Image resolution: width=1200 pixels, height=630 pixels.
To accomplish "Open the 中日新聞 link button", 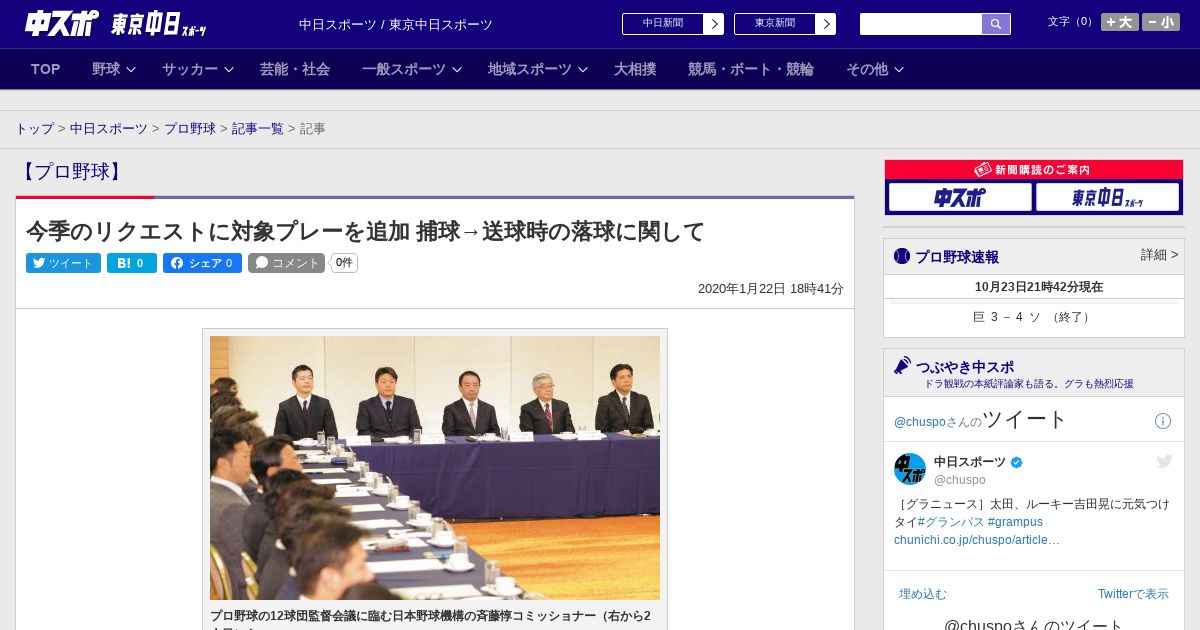I will click(673, 24).
